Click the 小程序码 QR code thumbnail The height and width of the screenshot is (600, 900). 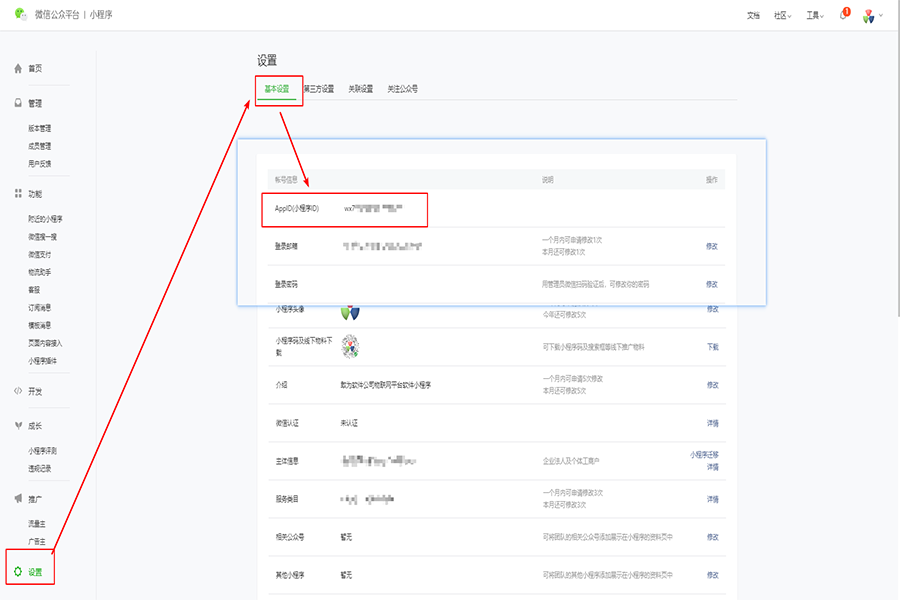350,346
